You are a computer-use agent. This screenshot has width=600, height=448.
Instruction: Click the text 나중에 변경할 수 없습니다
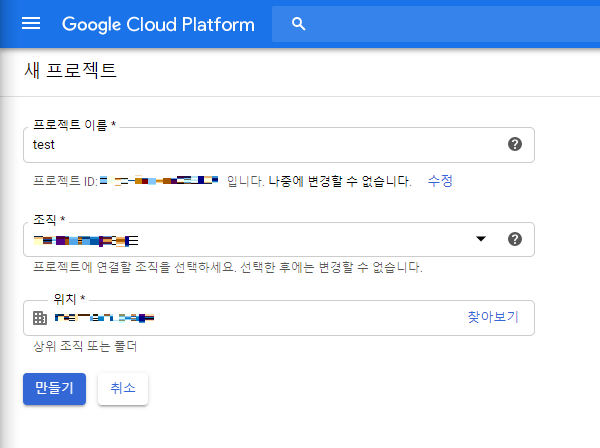340,181
